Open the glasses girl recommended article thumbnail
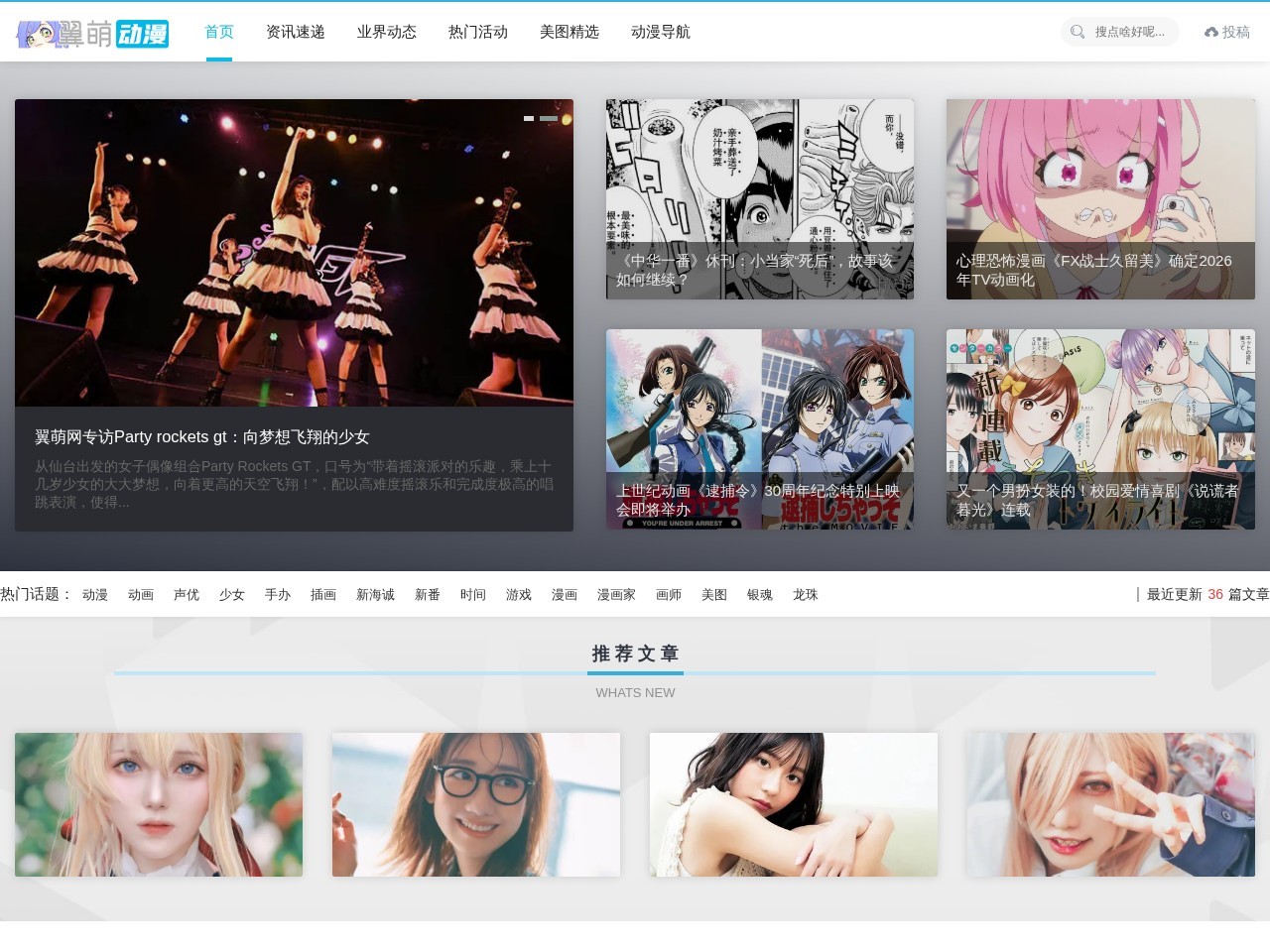This screenshot has width=1270, height=952. [476, 804]
